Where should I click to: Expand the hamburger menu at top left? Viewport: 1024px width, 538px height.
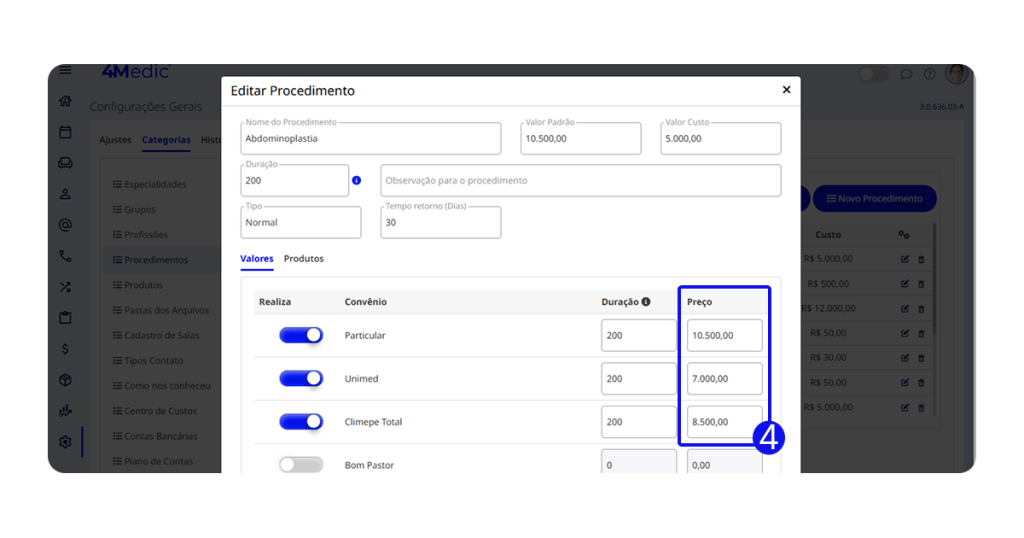65,70
